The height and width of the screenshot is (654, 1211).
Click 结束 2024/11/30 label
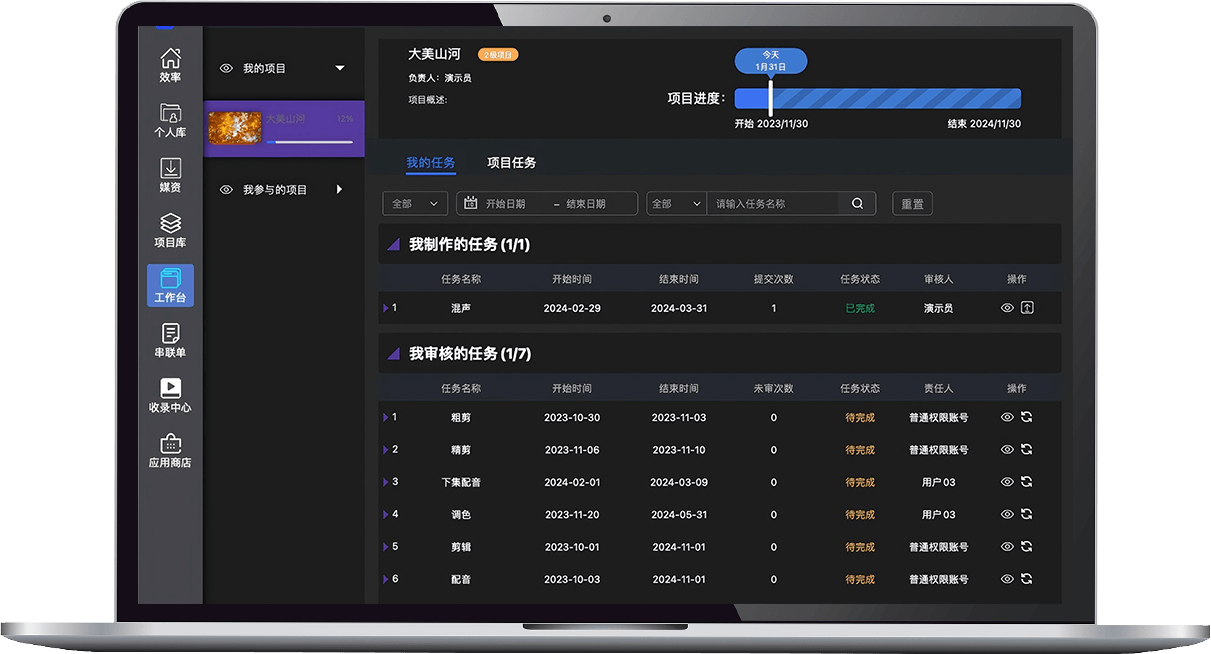[984, 124]
